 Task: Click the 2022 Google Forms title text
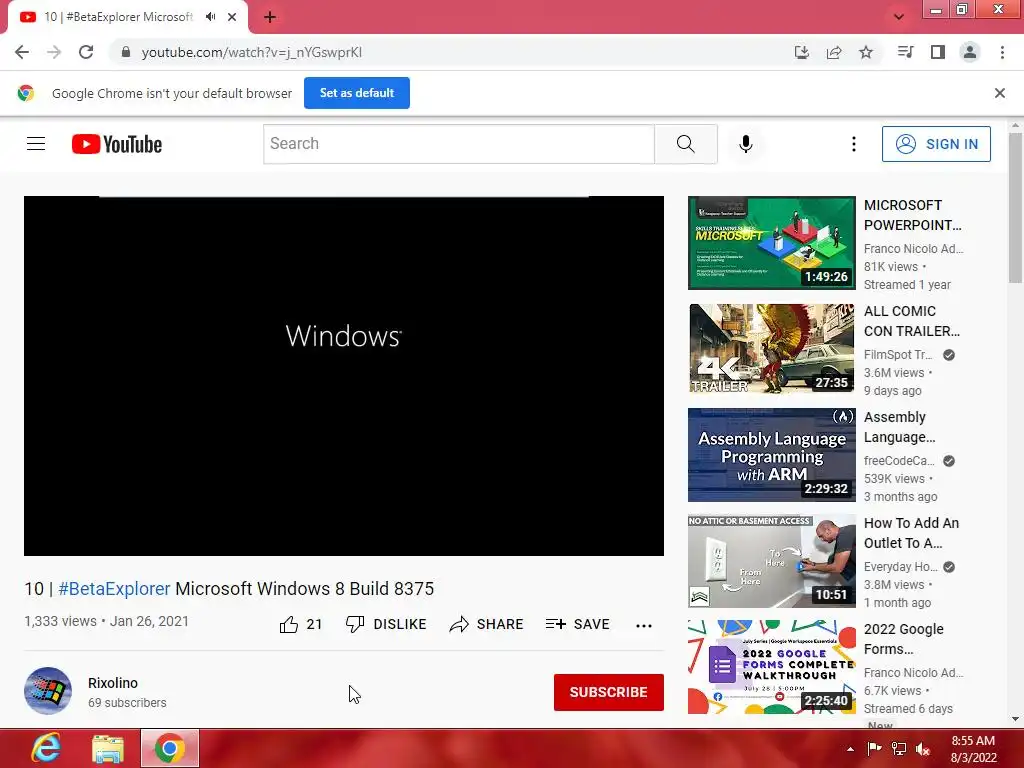(x=904, y=639)
